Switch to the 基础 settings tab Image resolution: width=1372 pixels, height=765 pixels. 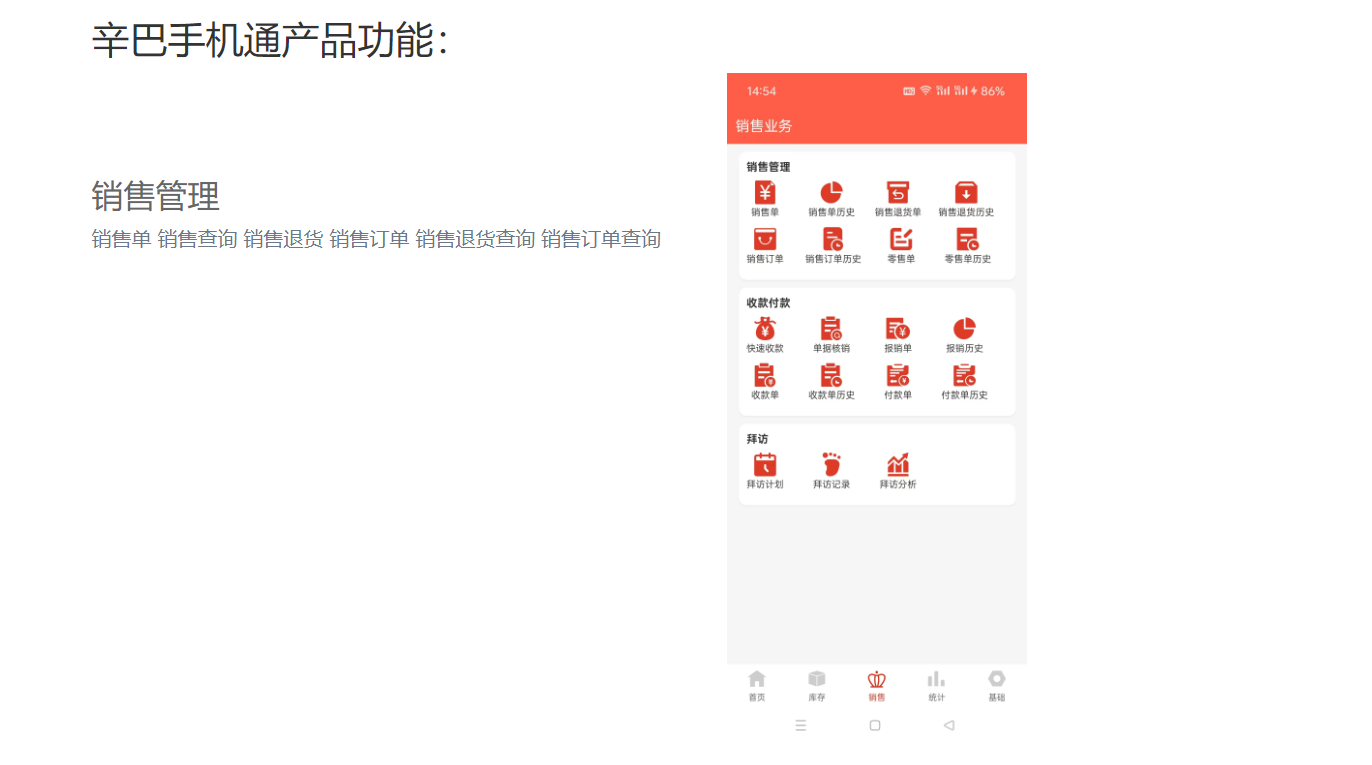point(997,685)
